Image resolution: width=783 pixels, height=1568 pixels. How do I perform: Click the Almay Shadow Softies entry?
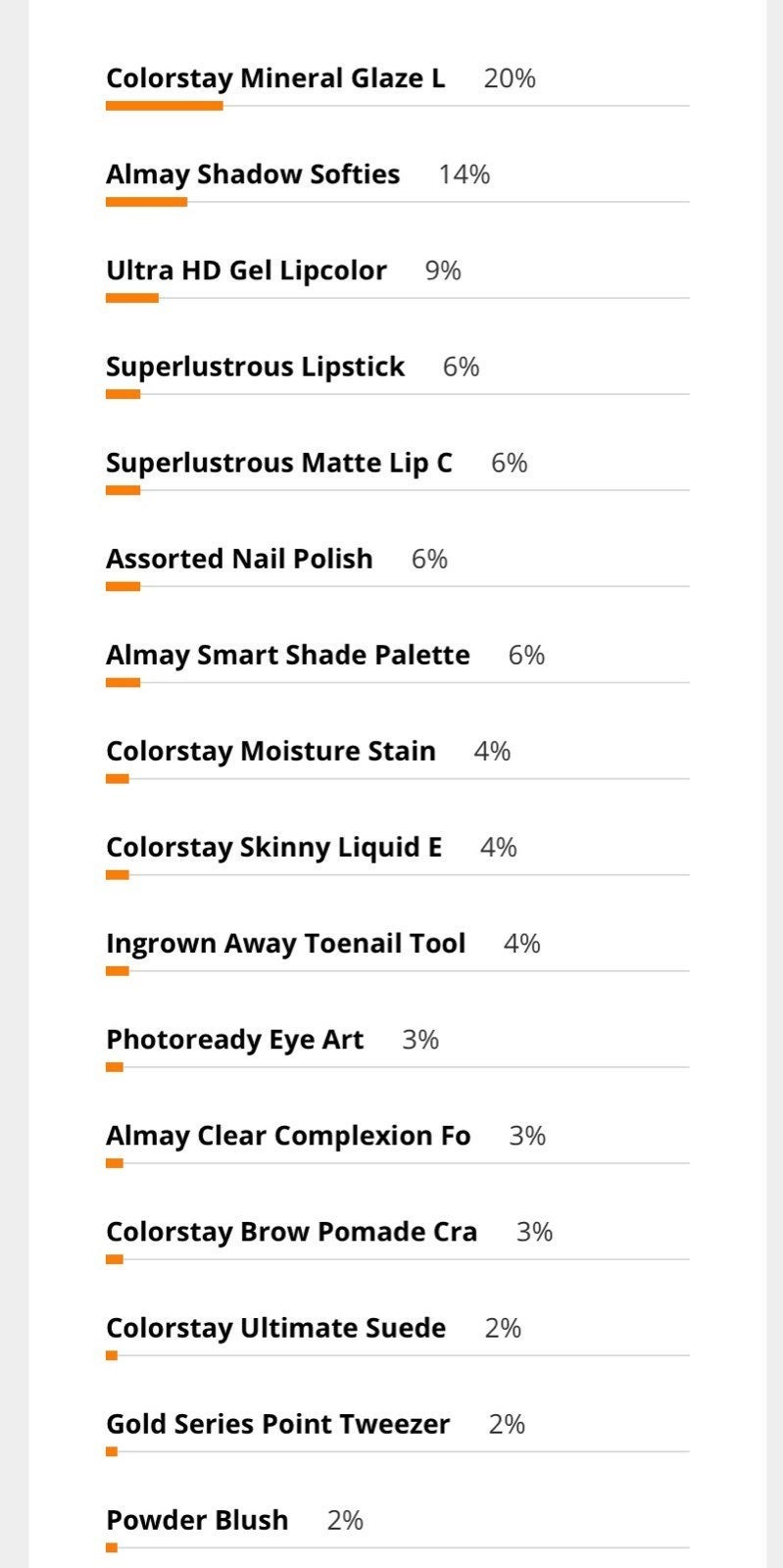[253, 174]
